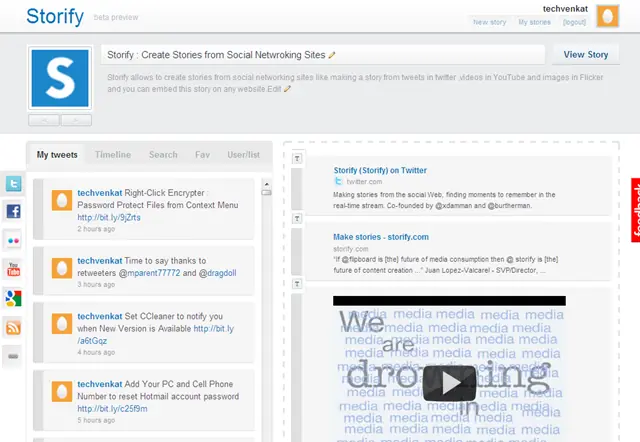640x442 pixels.
Task: Click next thumbnail arrow button
Action: [76, 120]
